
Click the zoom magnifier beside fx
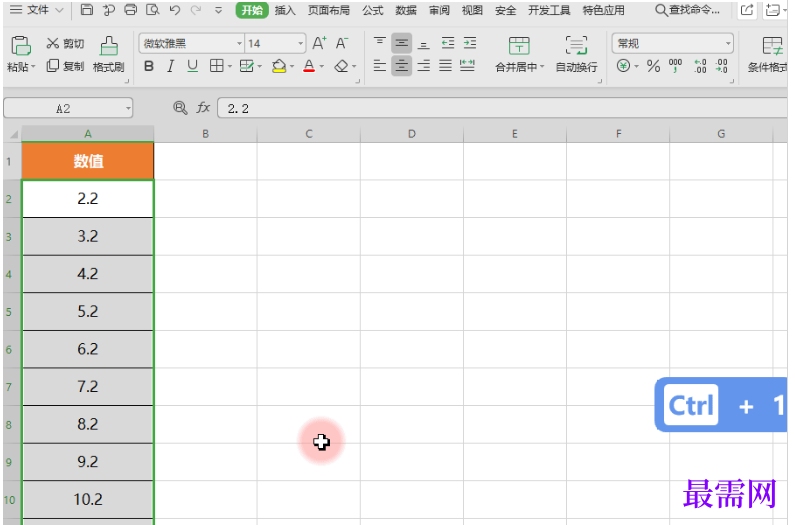(180, 108)
